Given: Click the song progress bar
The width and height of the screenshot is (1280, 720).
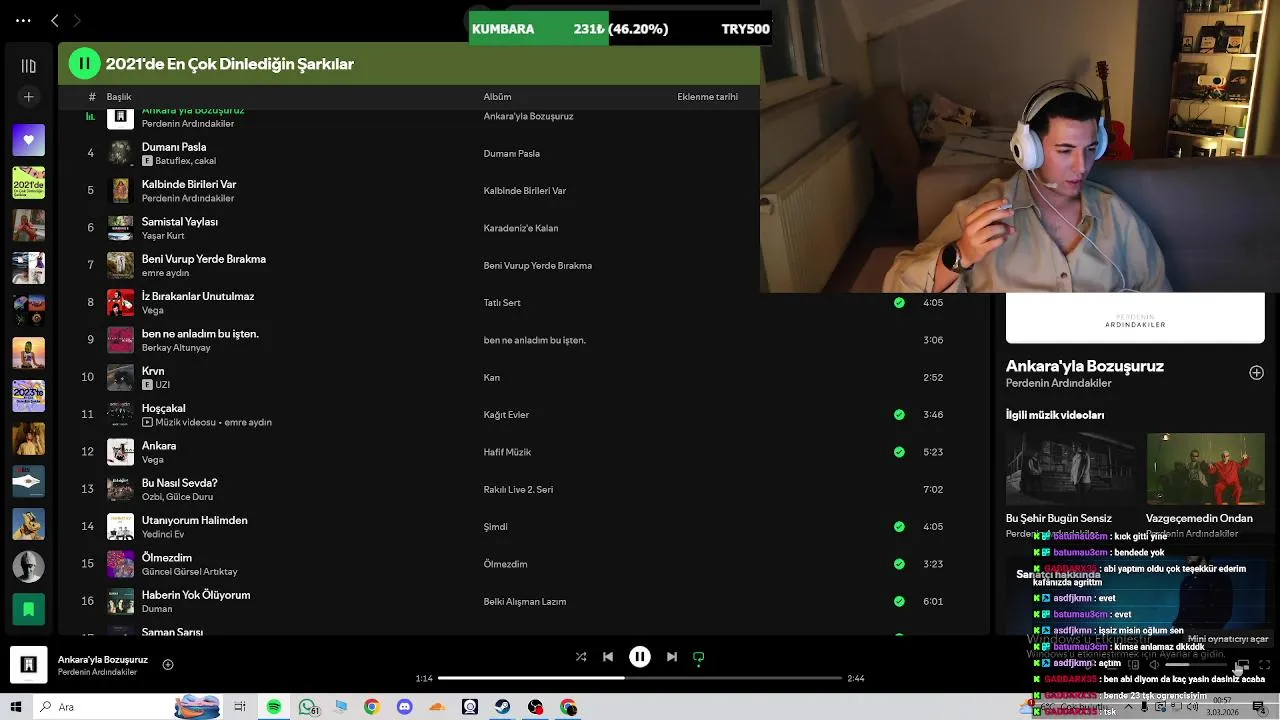Looking at the screenshot, I should 640,678.
